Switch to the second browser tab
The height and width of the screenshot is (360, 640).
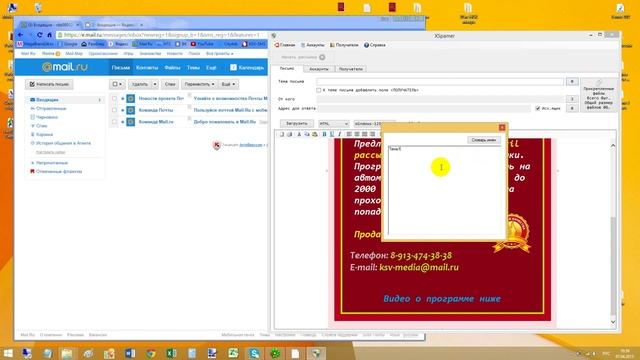(x=114, y=25)
